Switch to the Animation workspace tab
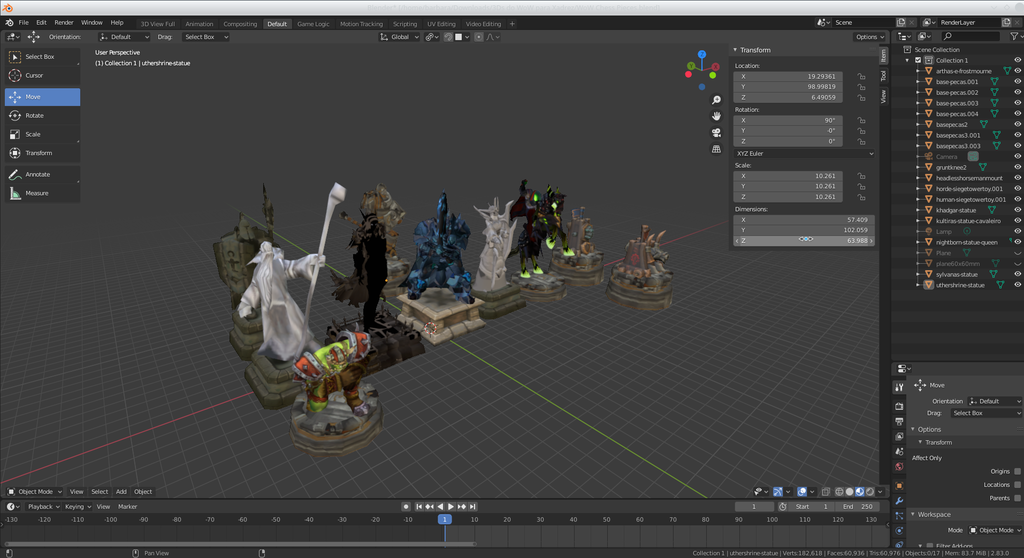 pyautogui.click(x=199, y=24)
